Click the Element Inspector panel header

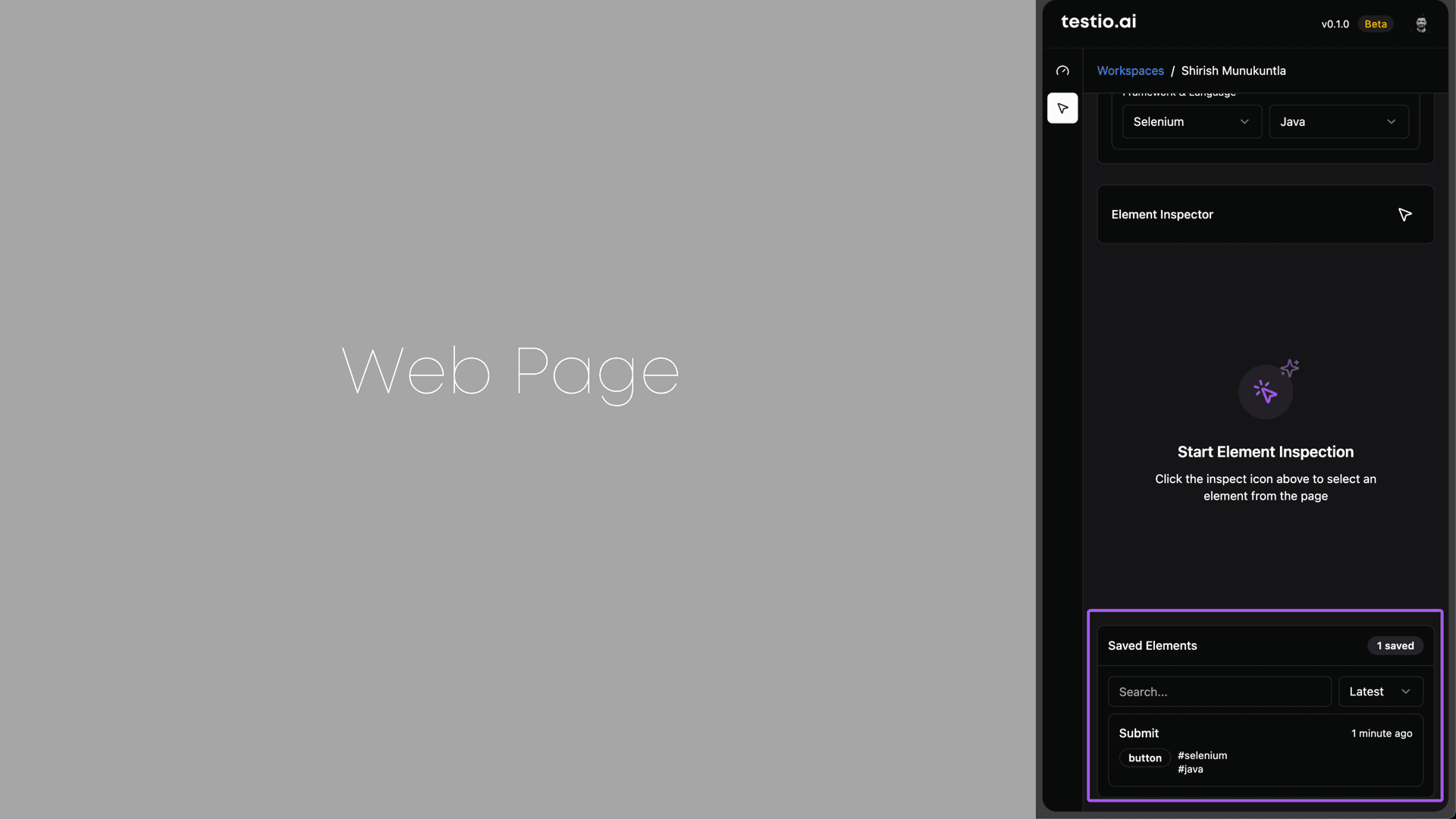(x=1162, y=215)
